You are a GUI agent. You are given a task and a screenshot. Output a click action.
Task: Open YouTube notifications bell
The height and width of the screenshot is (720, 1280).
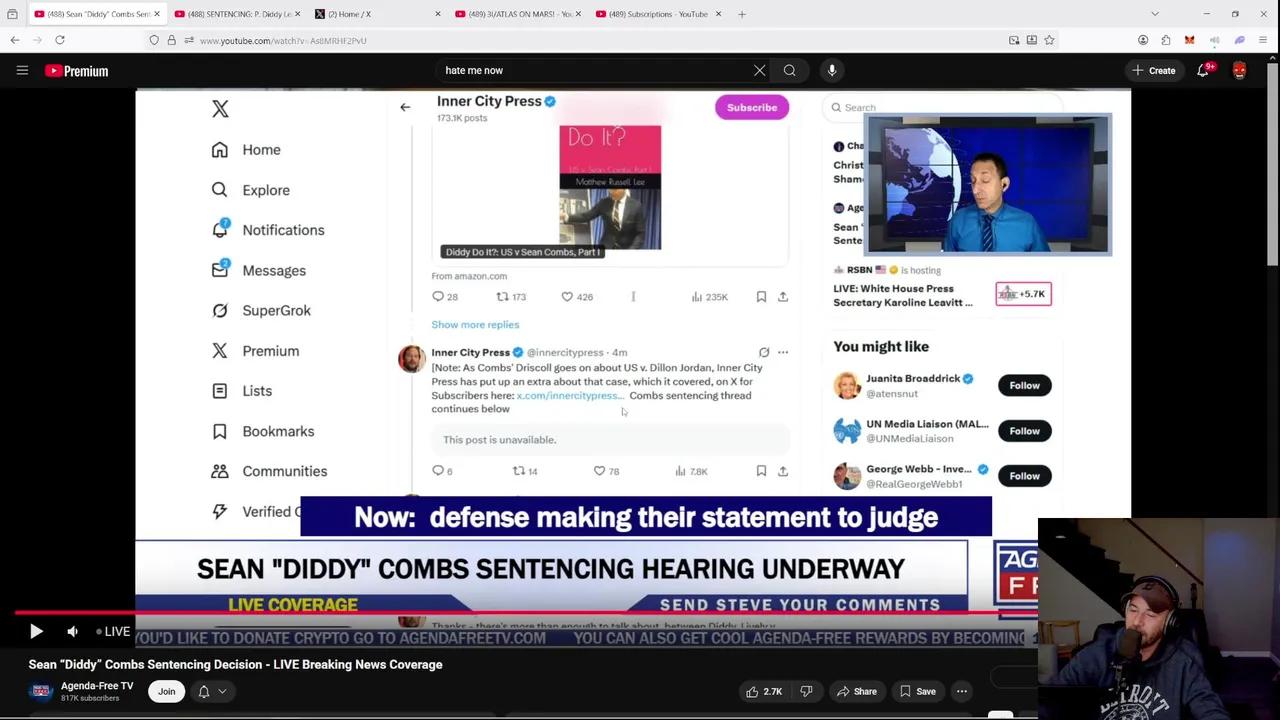point(1204,70)
